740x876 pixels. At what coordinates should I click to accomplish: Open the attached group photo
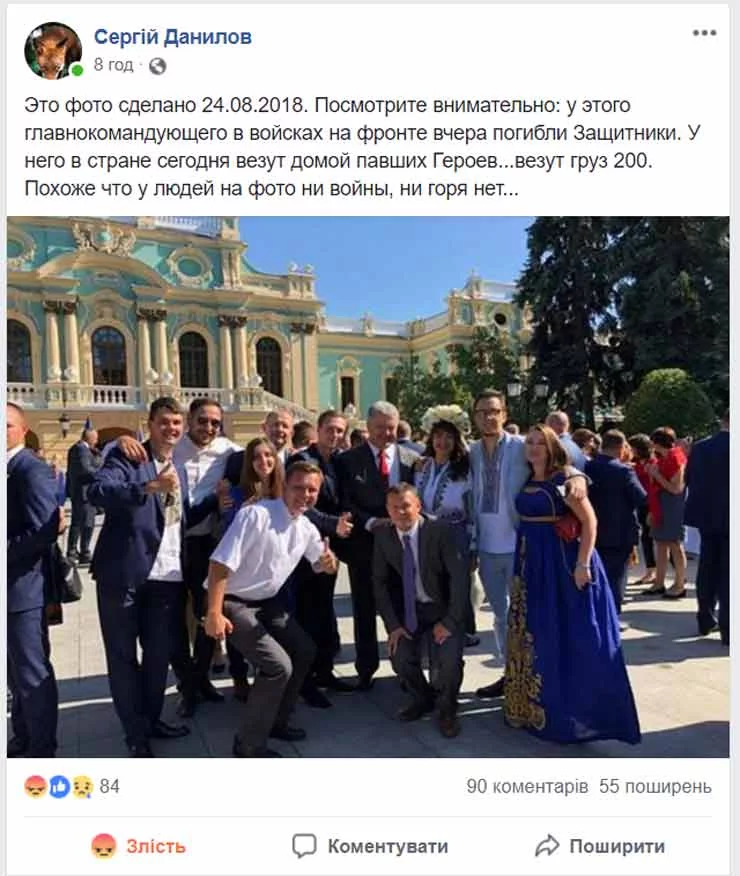[368, 487]
